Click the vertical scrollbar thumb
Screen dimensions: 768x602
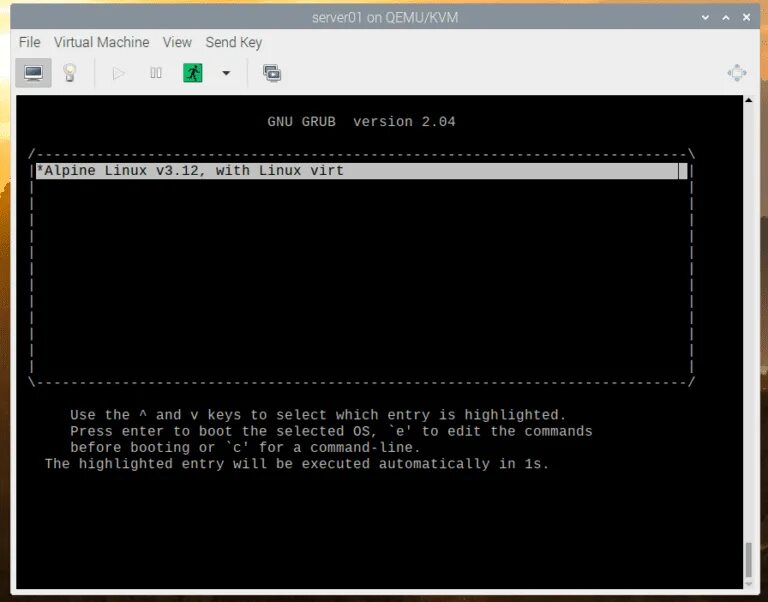point(748,560)
